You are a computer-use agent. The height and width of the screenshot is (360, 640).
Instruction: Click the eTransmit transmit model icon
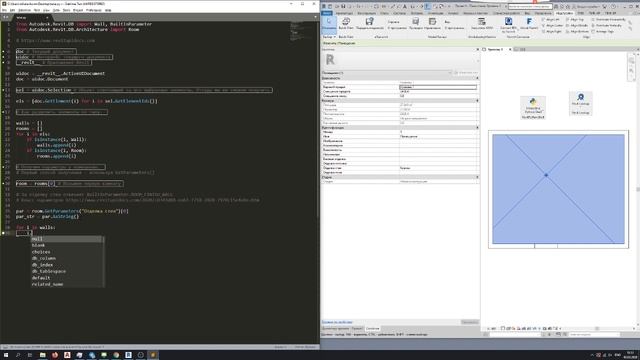point(370,23)
